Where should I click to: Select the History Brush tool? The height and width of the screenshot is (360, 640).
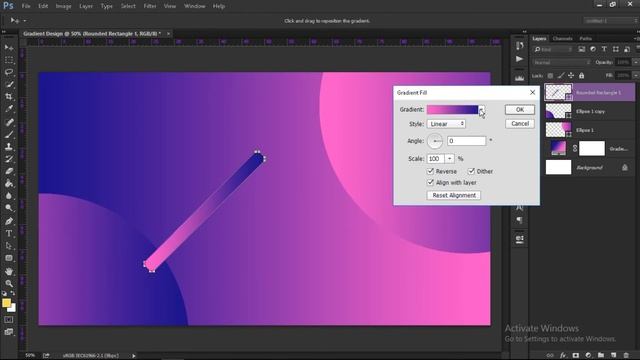pyautogui.click(x=9, y=159)
